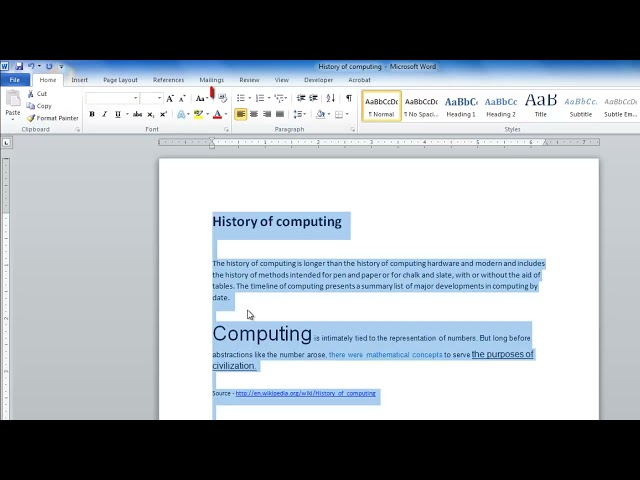
Task: Open line and paragraph spacing menu
Action: 298,115
